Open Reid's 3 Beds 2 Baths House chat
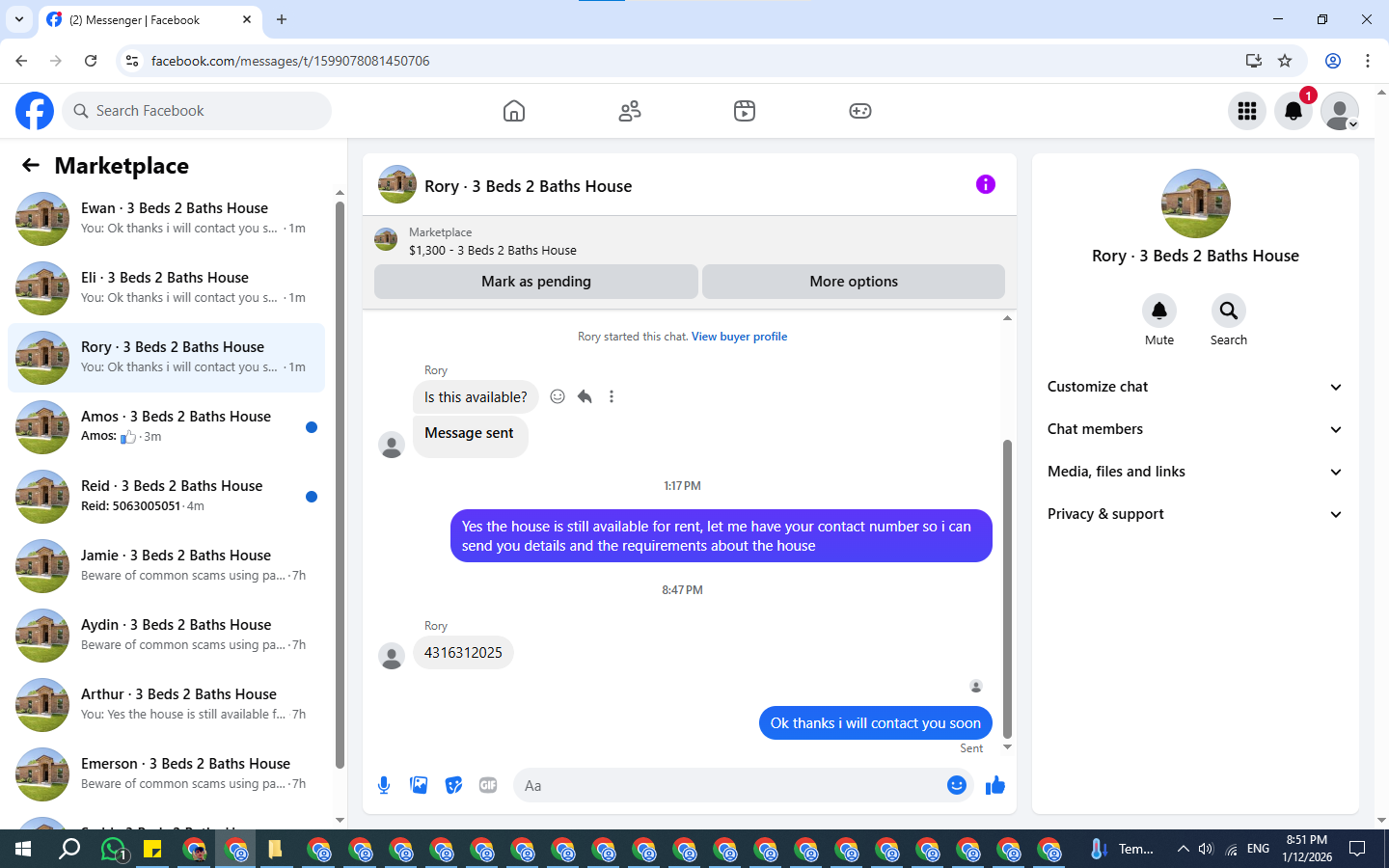The height and width of the screenshot is (868, 1389). (x=166, y=497)
